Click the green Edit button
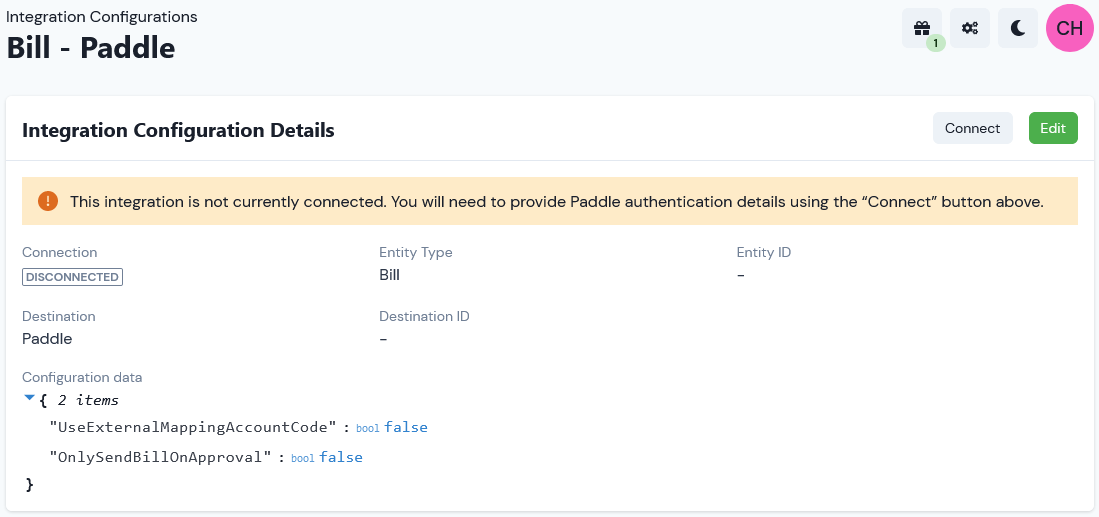 tap(1053, 128)
